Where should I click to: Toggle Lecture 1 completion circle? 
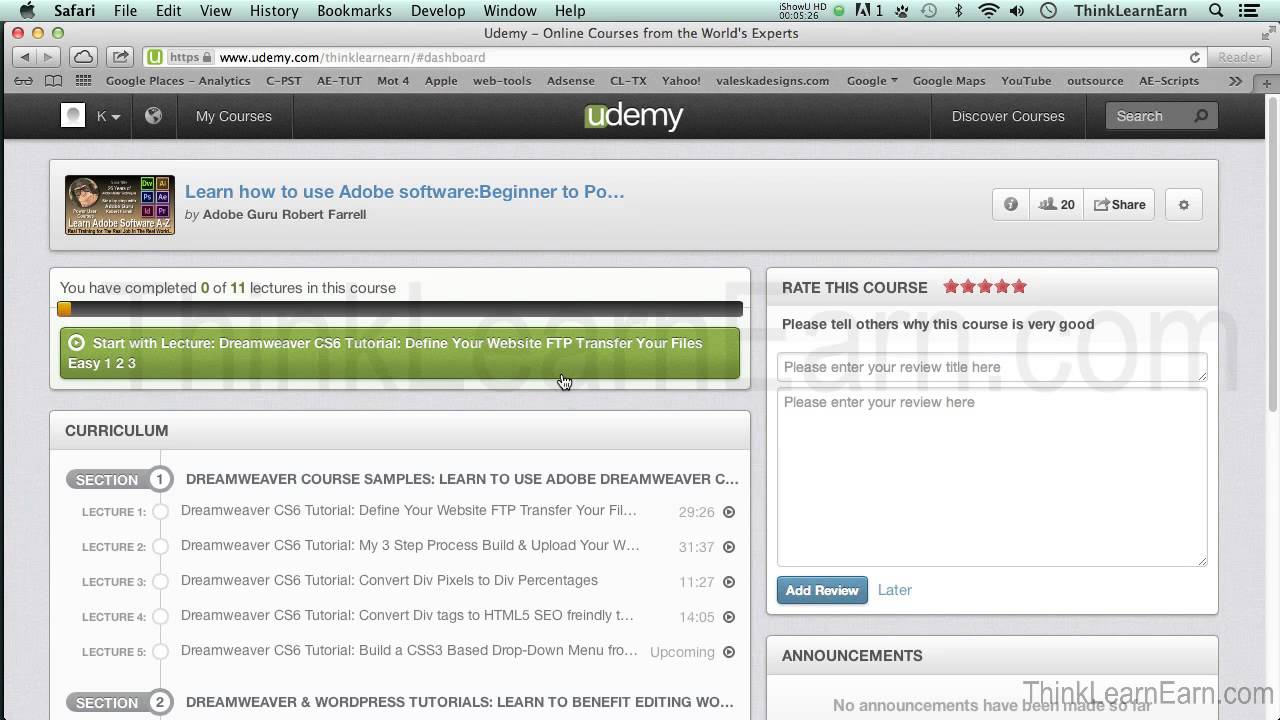pos(160,511)
